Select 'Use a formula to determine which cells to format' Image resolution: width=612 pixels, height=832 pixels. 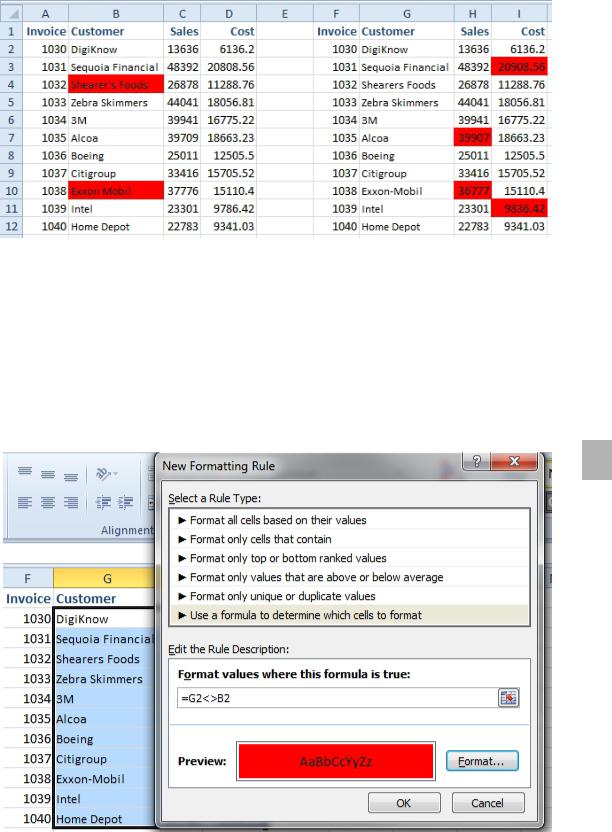click(349, 616)
